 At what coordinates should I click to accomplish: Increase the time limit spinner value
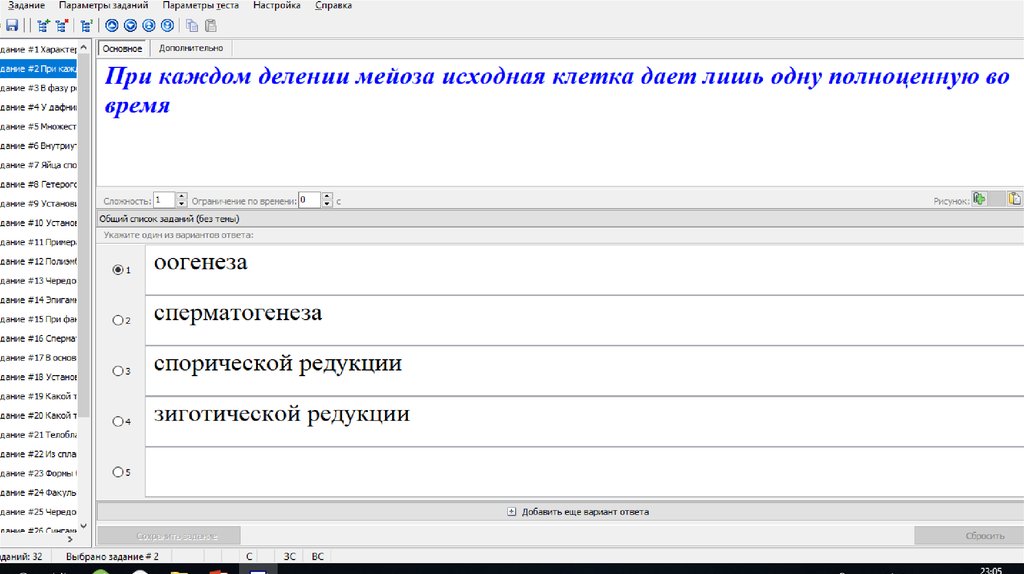[x=328, y=196]
